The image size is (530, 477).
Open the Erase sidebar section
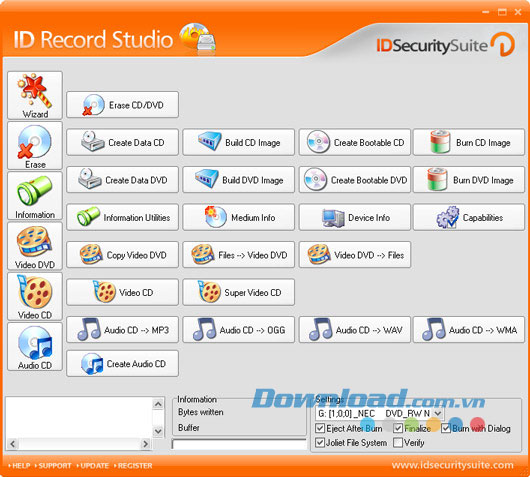[x=35, y=146]
